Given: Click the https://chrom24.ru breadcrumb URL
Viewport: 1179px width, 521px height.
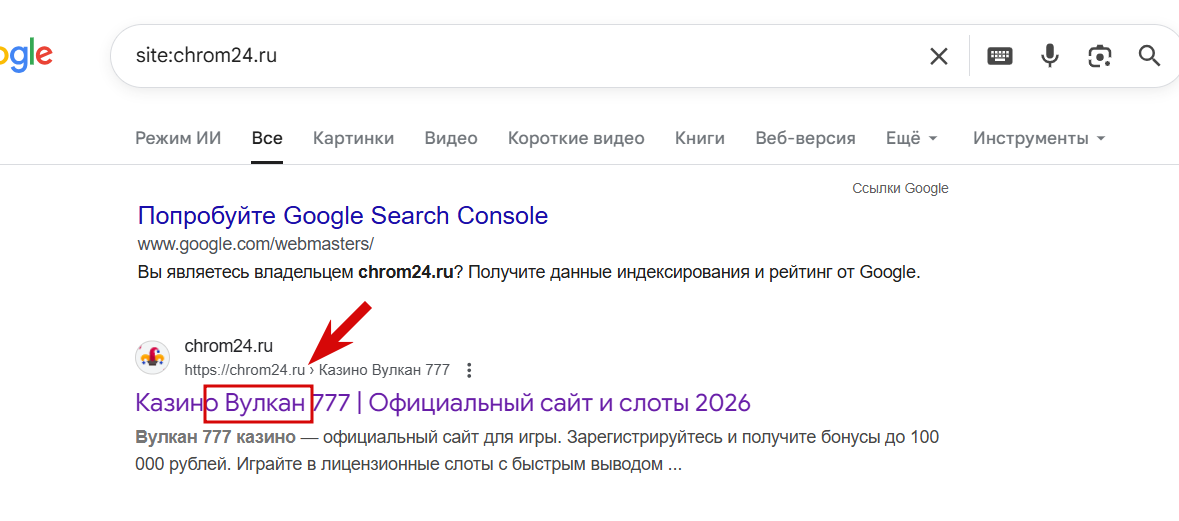Looking at the screenshot, I should coord(245,370).
